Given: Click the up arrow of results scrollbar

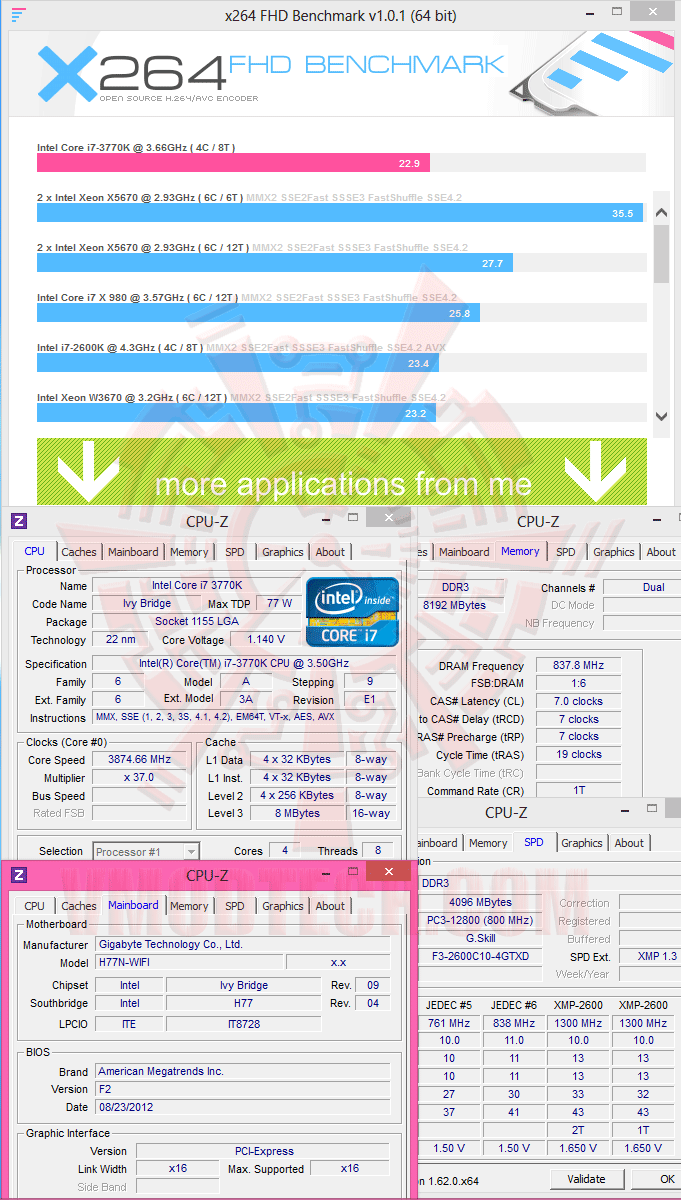Looking at the screenshot, I should click(661, 211).
